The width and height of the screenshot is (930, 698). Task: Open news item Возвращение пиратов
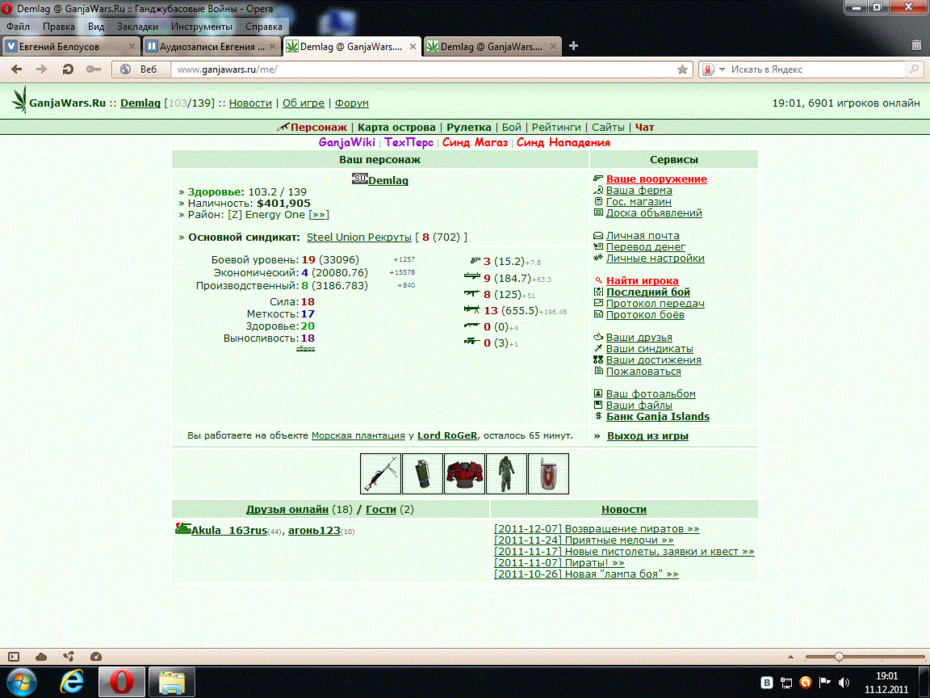coord(597,528)
